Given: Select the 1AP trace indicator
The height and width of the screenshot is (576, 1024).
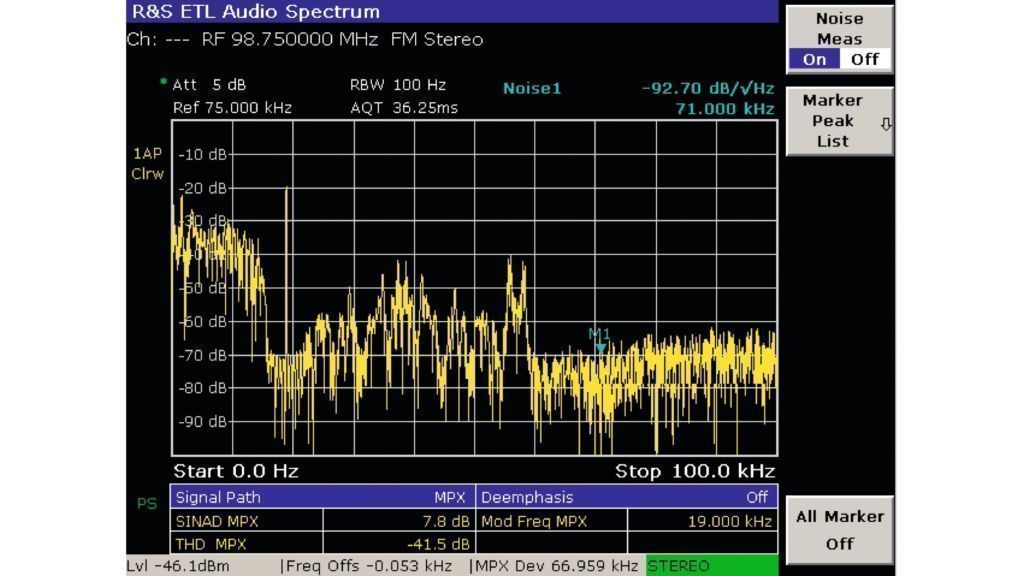Looking at the screenshot, I should click(146, 154).
